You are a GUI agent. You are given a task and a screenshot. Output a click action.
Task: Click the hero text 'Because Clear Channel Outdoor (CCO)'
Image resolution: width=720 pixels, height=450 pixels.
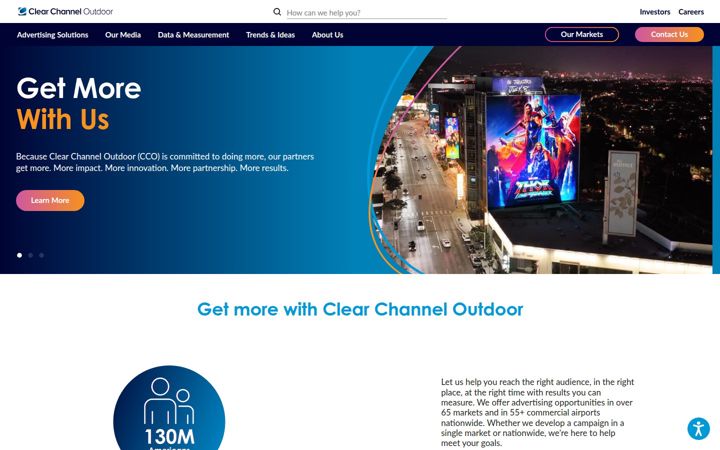(x=165, y=162)
